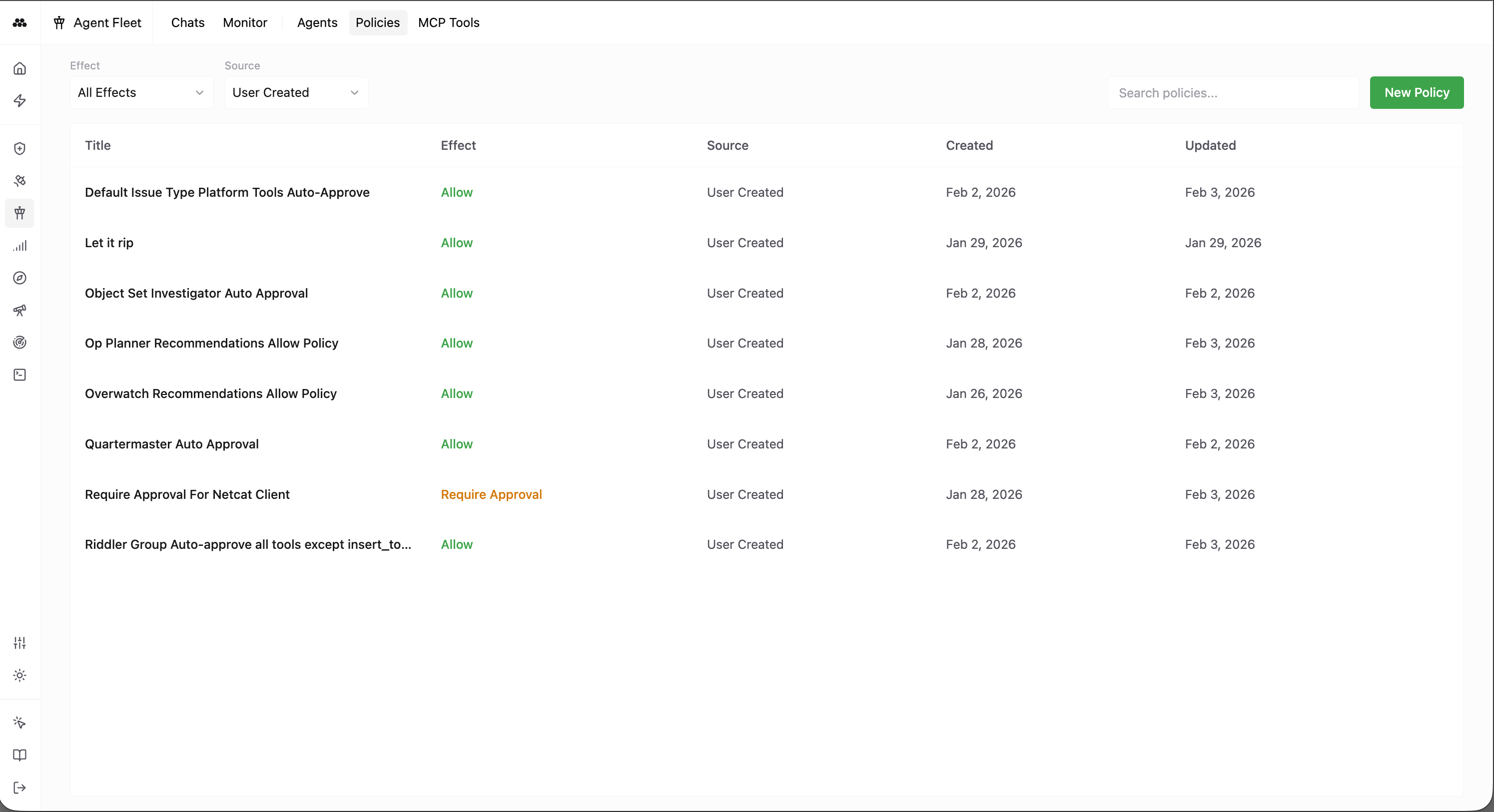Open the signal bars analytics icon
This screenshot has height=812, width=1494.
click(19, 246)
